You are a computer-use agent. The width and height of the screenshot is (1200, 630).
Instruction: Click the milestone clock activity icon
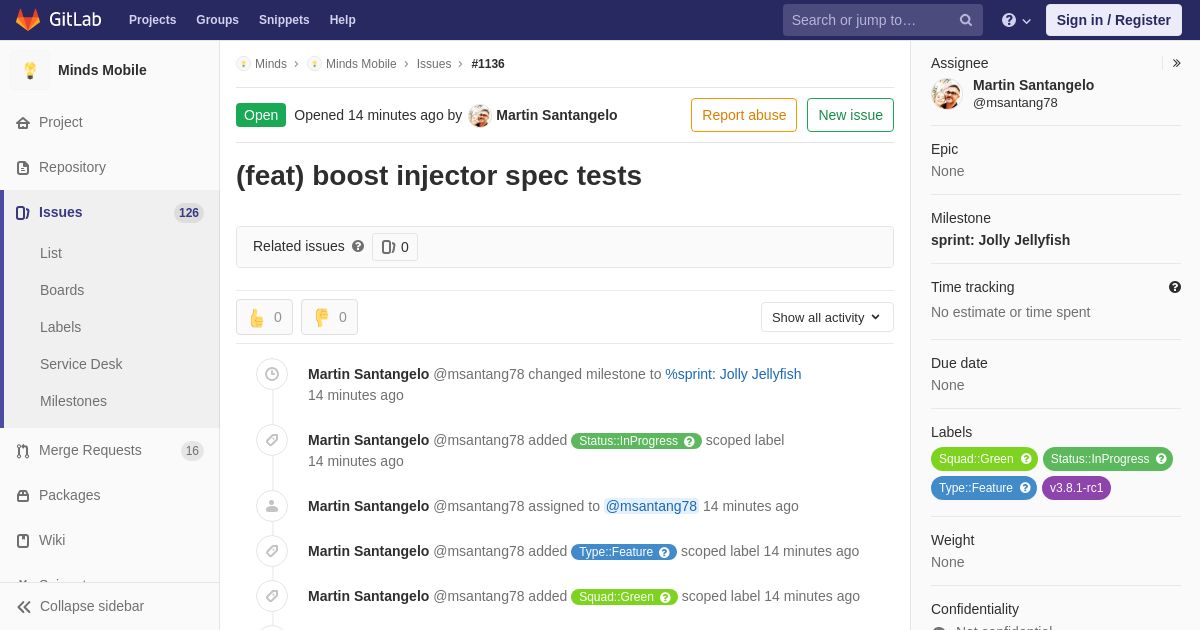272,374
